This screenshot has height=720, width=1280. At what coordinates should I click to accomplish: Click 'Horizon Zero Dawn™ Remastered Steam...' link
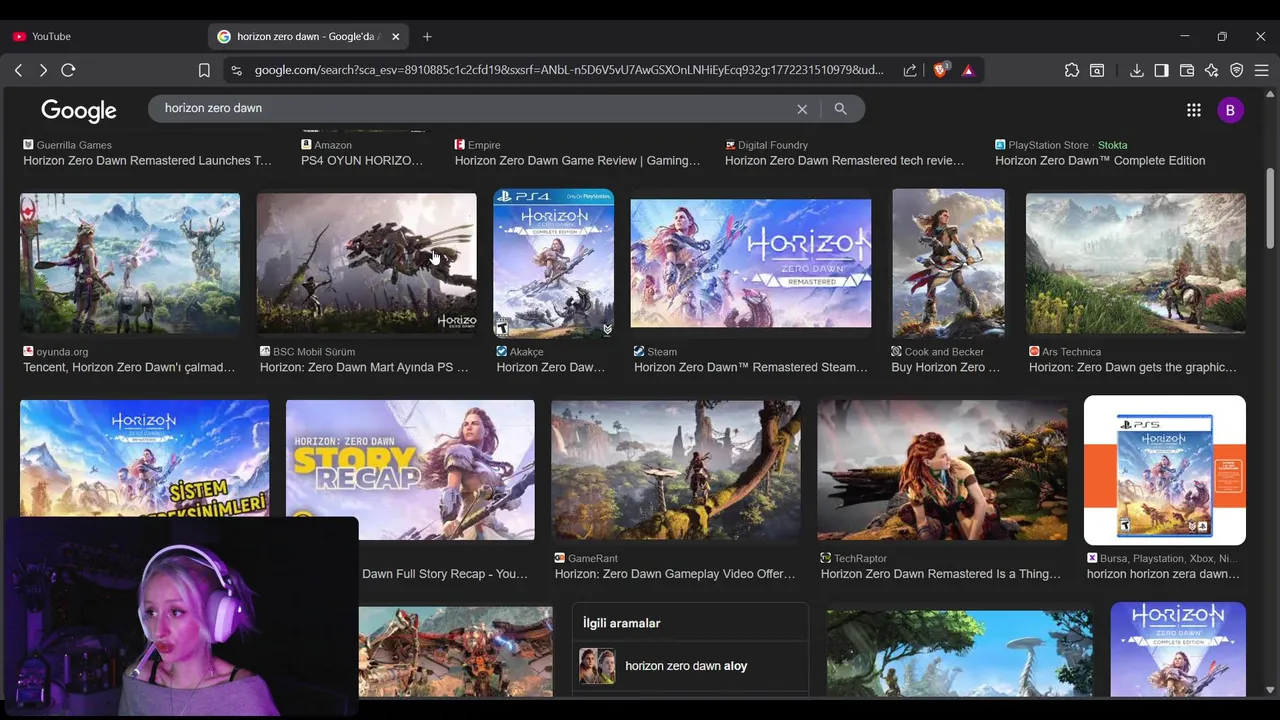751,367
